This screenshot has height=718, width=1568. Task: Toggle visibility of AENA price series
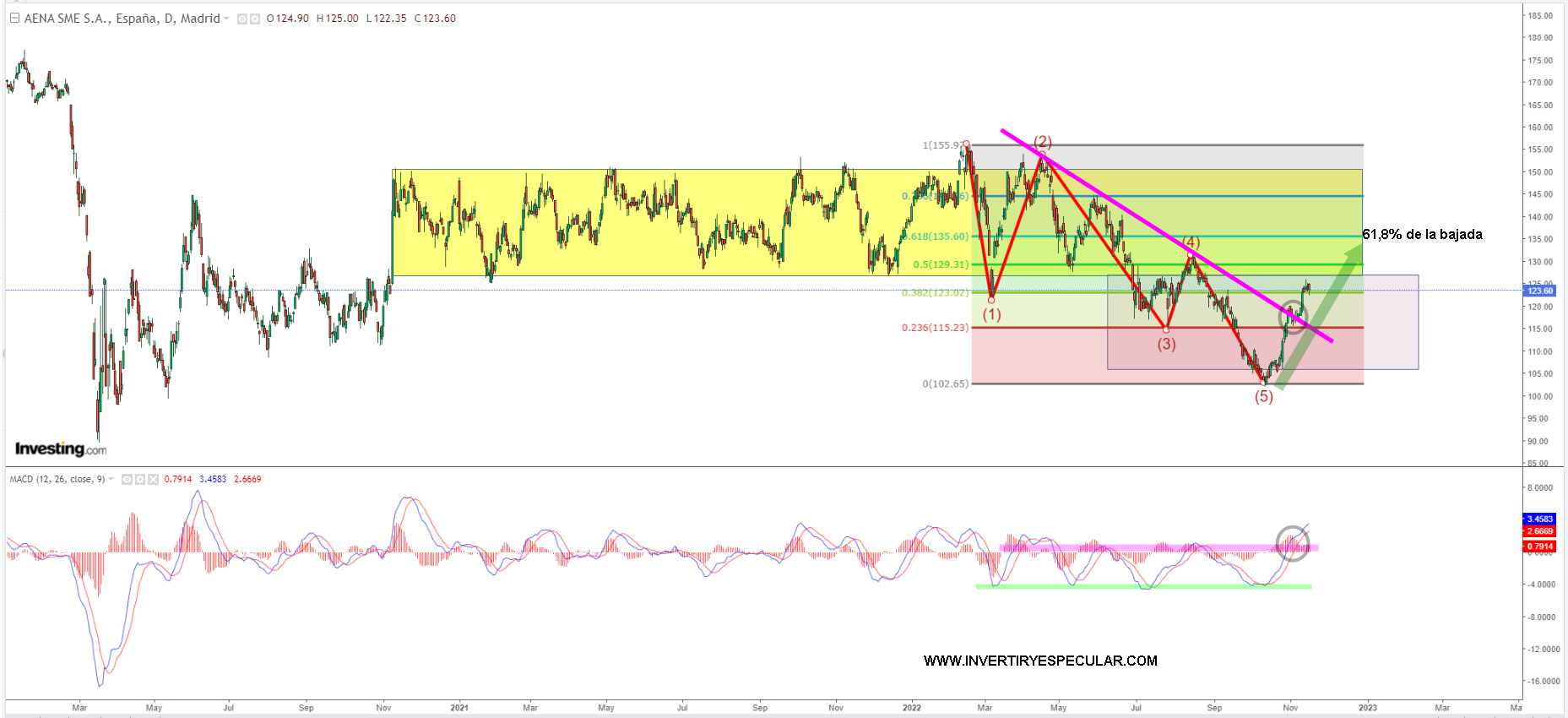242,19
